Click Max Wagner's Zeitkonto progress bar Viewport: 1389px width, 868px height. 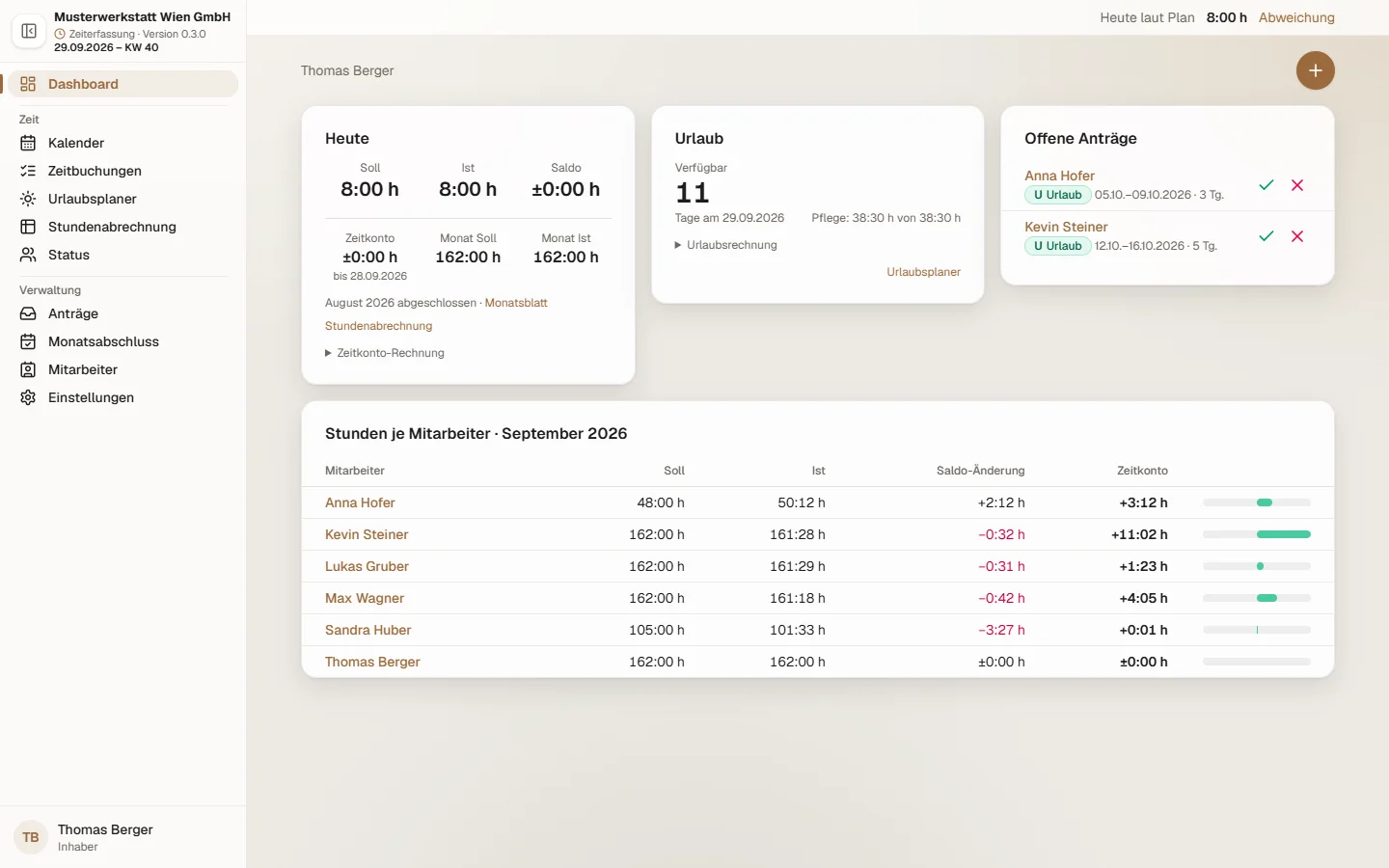[1257, 598]
